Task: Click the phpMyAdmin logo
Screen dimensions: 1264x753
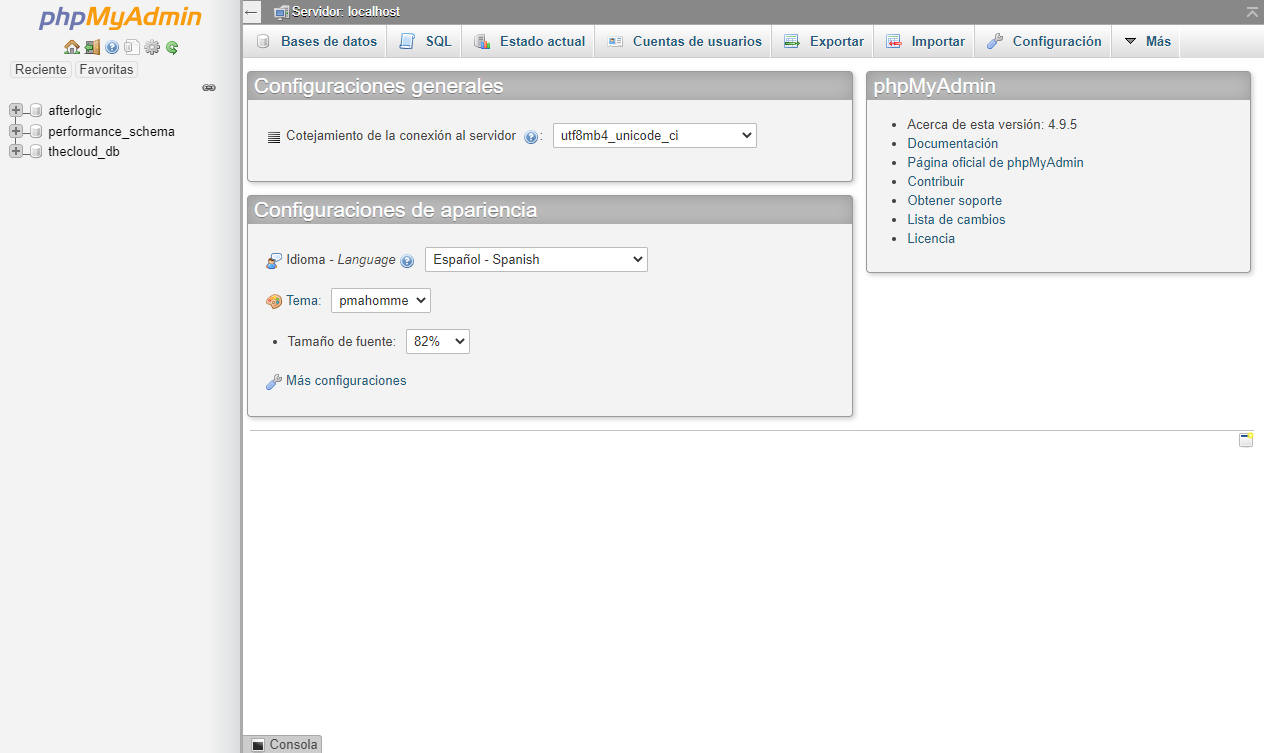Action: pyautogui.click(x=120, y=18)
